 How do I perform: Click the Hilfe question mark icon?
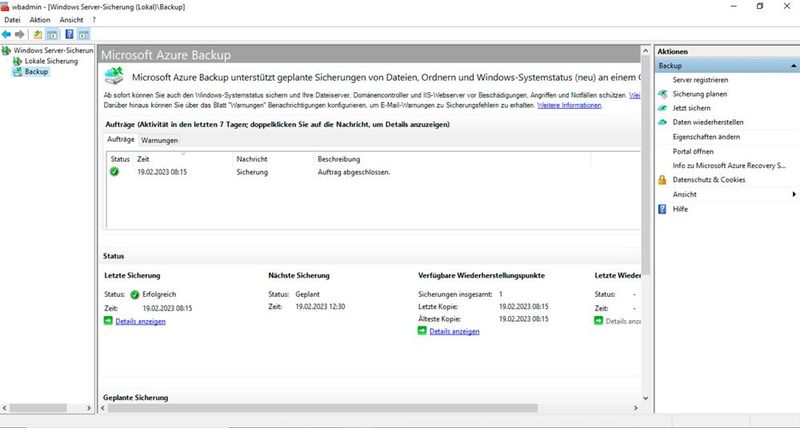[x=662, y=209]
